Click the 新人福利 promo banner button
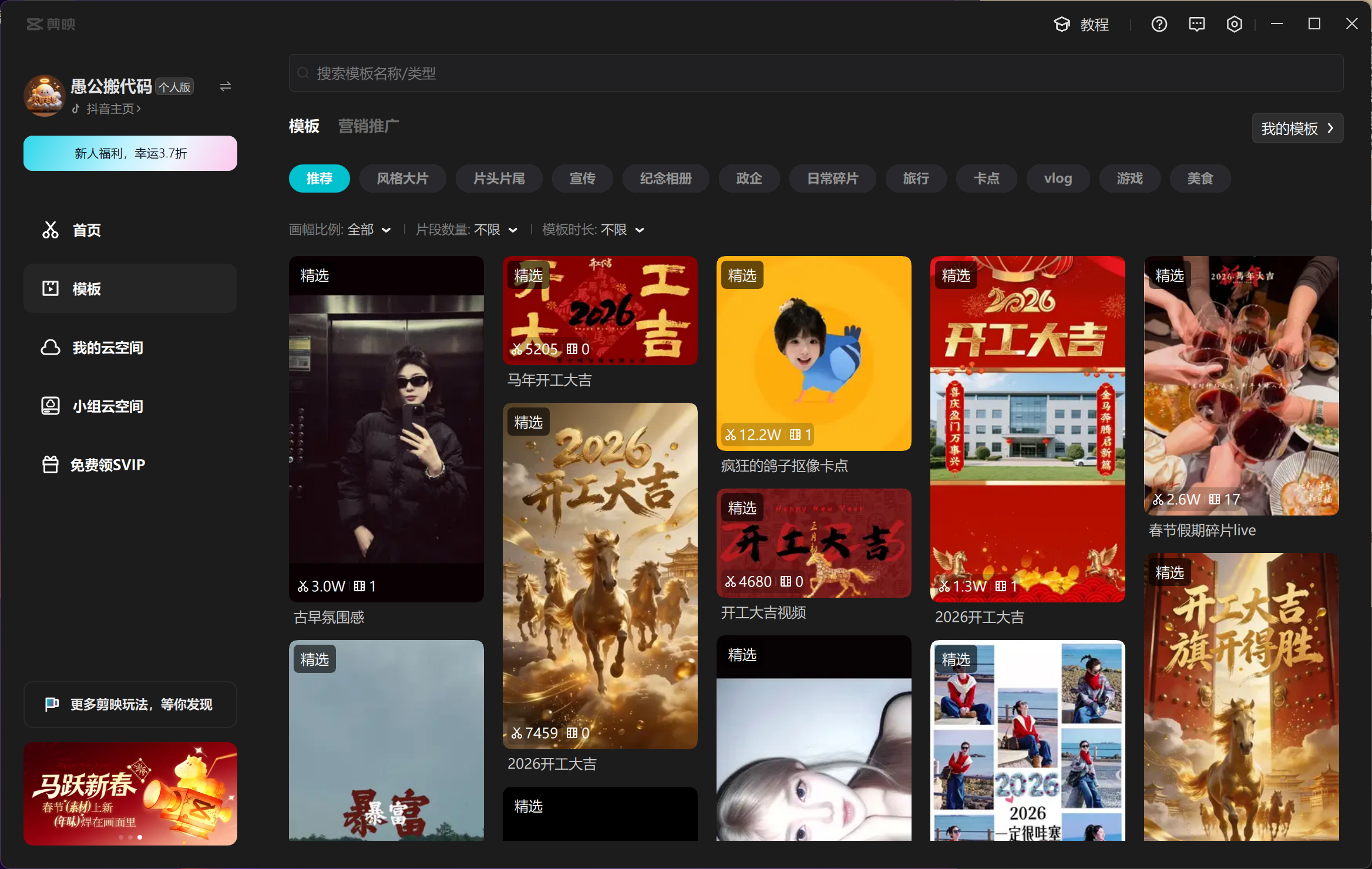Image resolution: width=1372 pixels, height=869 pixels. [x=130, y=153]
